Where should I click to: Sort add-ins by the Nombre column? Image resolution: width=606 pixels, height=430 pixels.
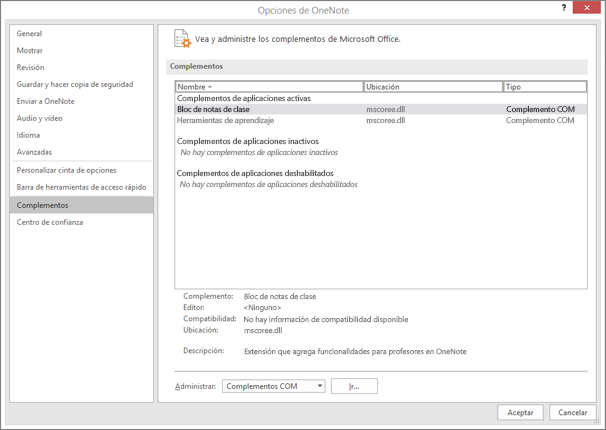(269, 87)
